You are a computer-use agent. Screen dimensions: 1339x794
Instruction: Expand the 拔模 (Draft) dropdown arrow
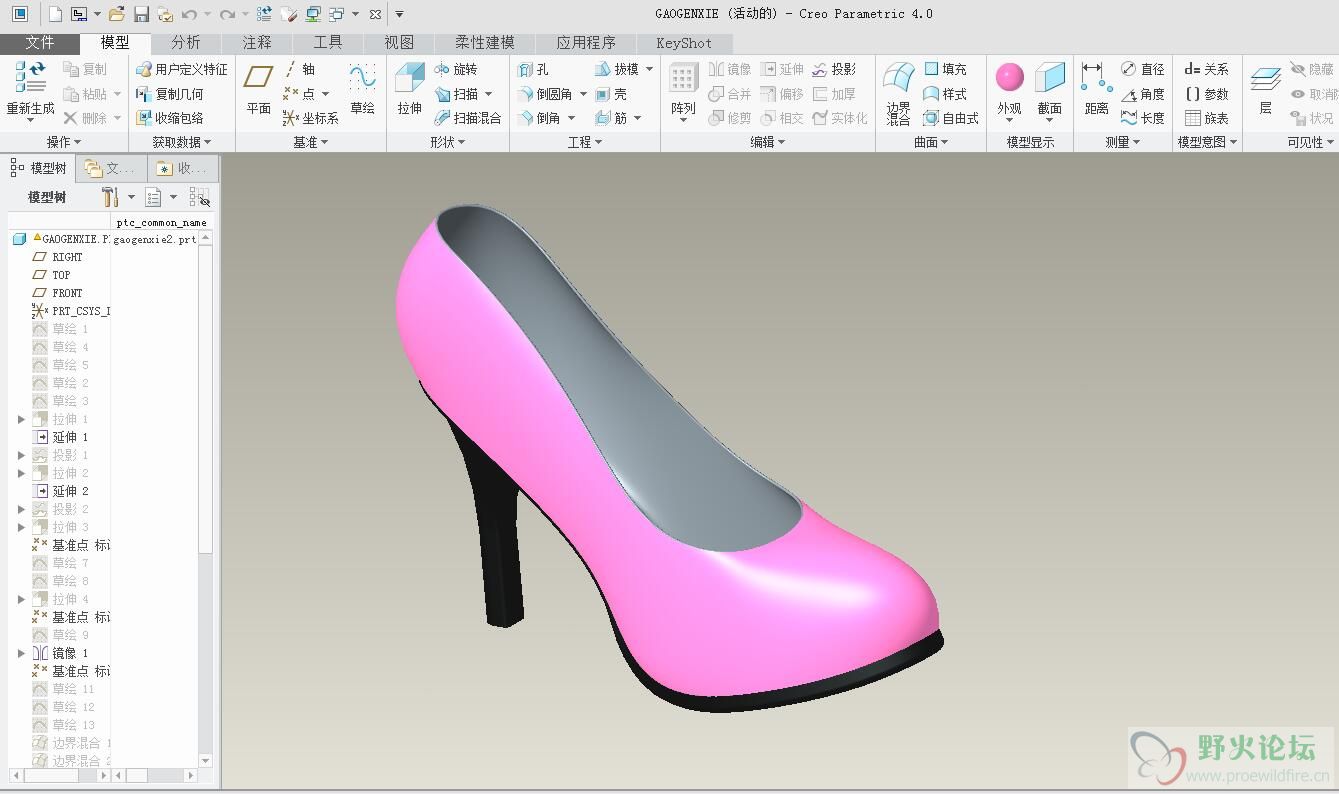648,69
